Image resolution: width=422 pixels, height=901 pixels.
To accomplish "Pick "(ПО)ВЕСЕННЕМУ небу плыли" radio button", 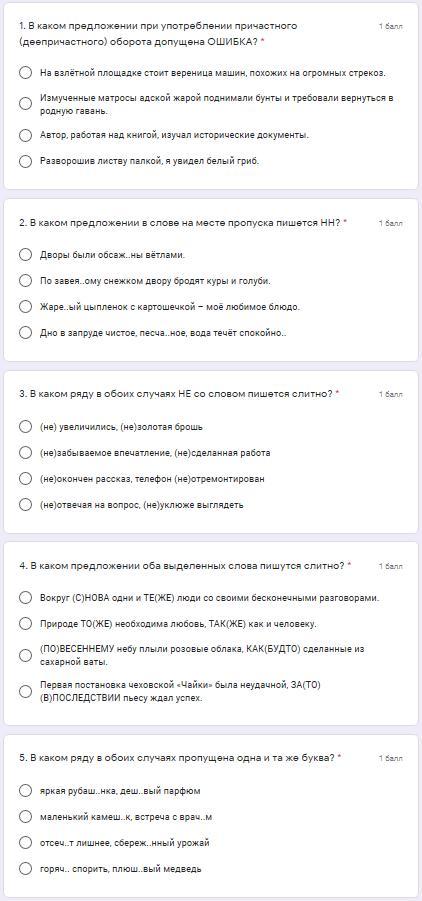I will [25, 655].
